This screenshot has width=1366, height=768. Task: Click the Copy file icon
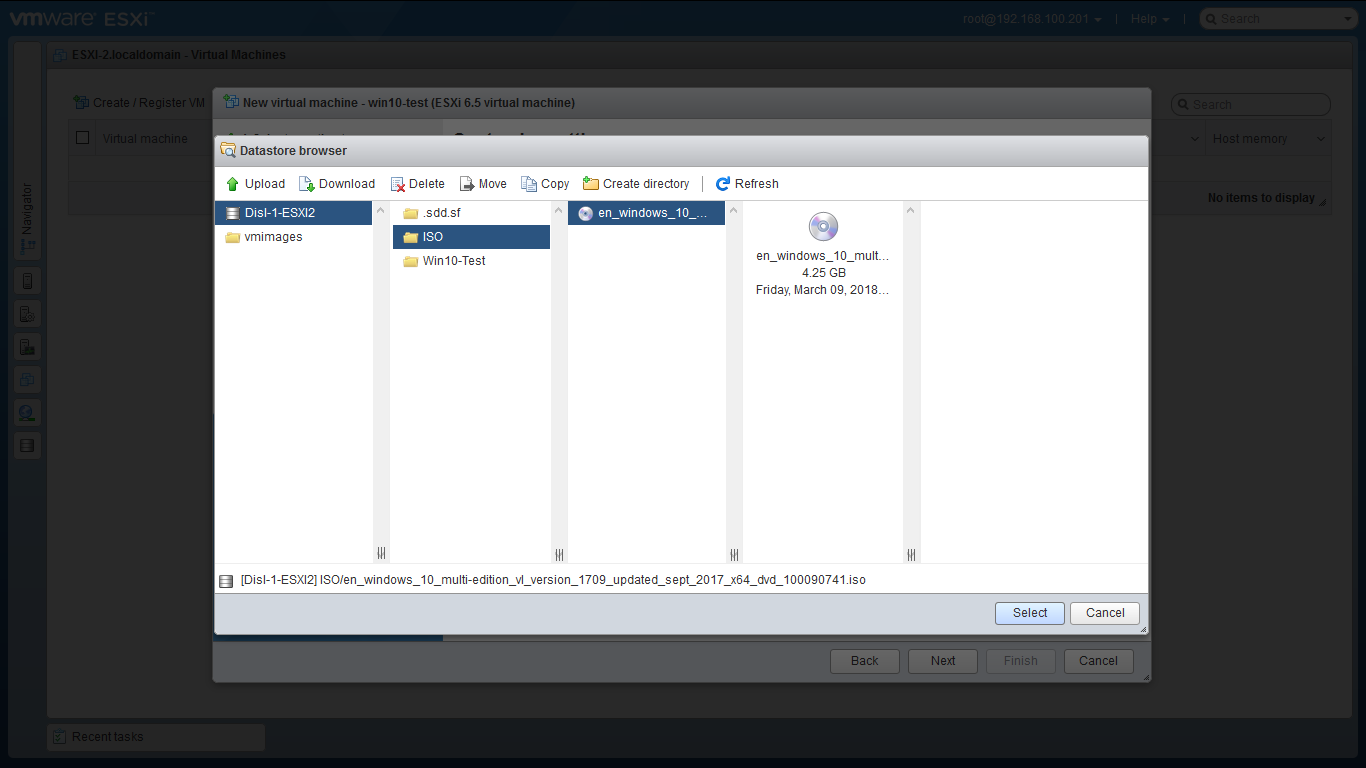point(529,184)
